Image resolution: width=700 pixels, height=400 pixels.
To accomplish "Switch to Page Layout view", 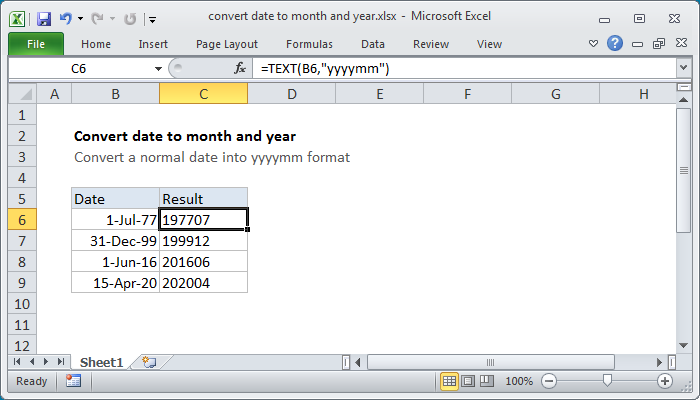I will (468, 381).
